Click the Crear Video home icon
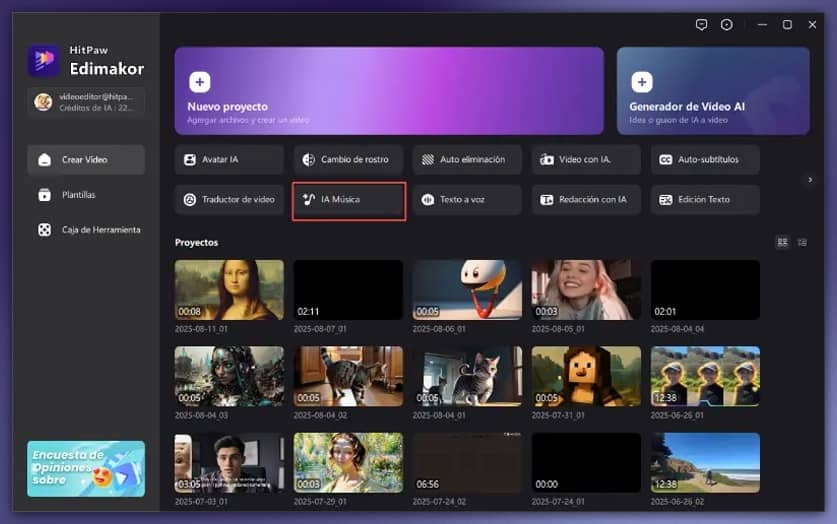 coord(44,160)
